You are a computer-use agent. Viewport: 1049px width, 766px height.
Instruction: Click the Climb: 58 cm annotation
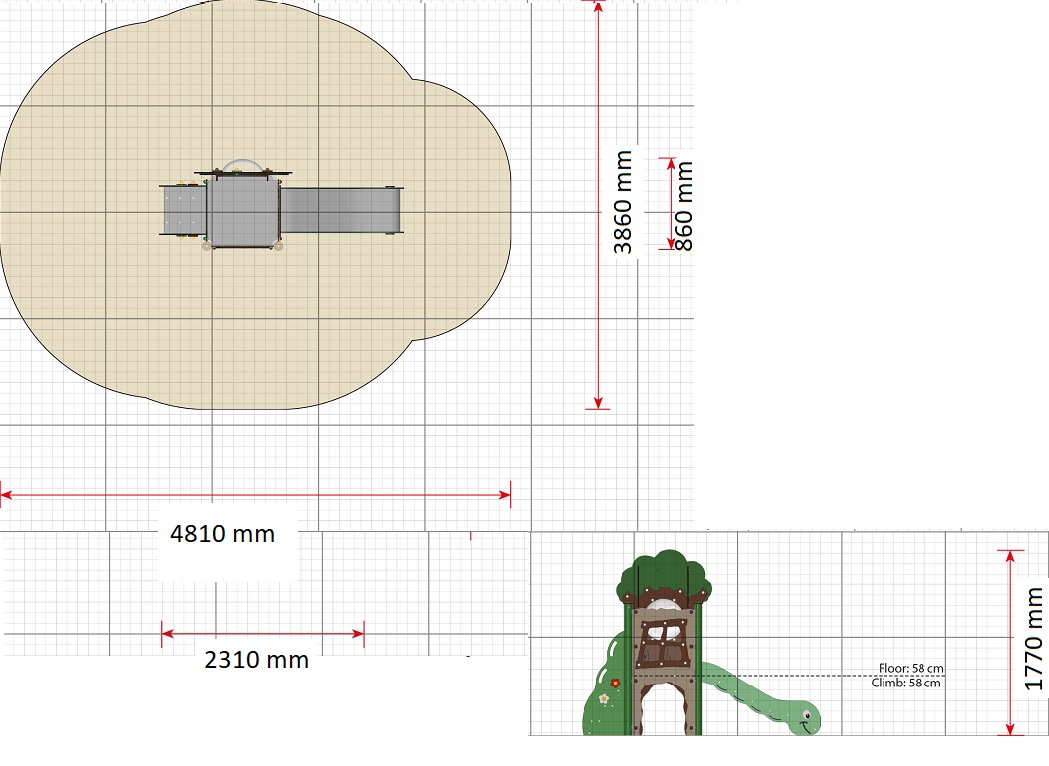pyautogui.click(x=906, y=683)
